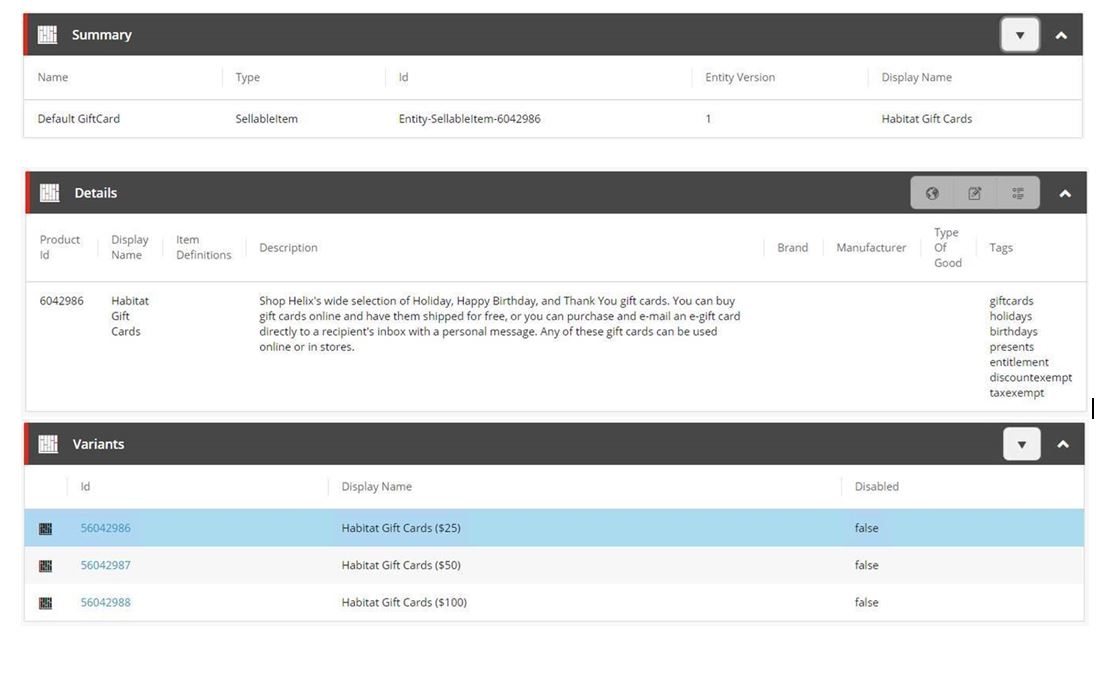The image size is (1106, 678).
Task: Click the Entity Version column header
Action: [740, 78]
